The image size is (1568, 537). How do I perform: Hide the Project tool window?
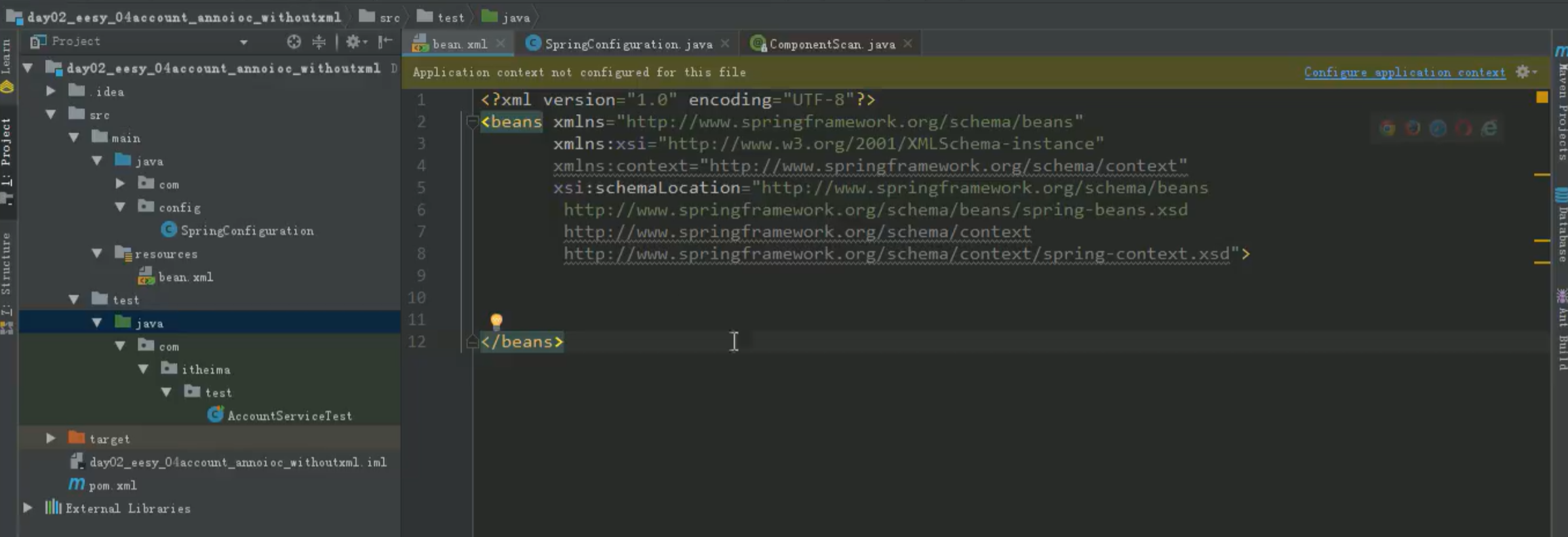coord(385,42)
